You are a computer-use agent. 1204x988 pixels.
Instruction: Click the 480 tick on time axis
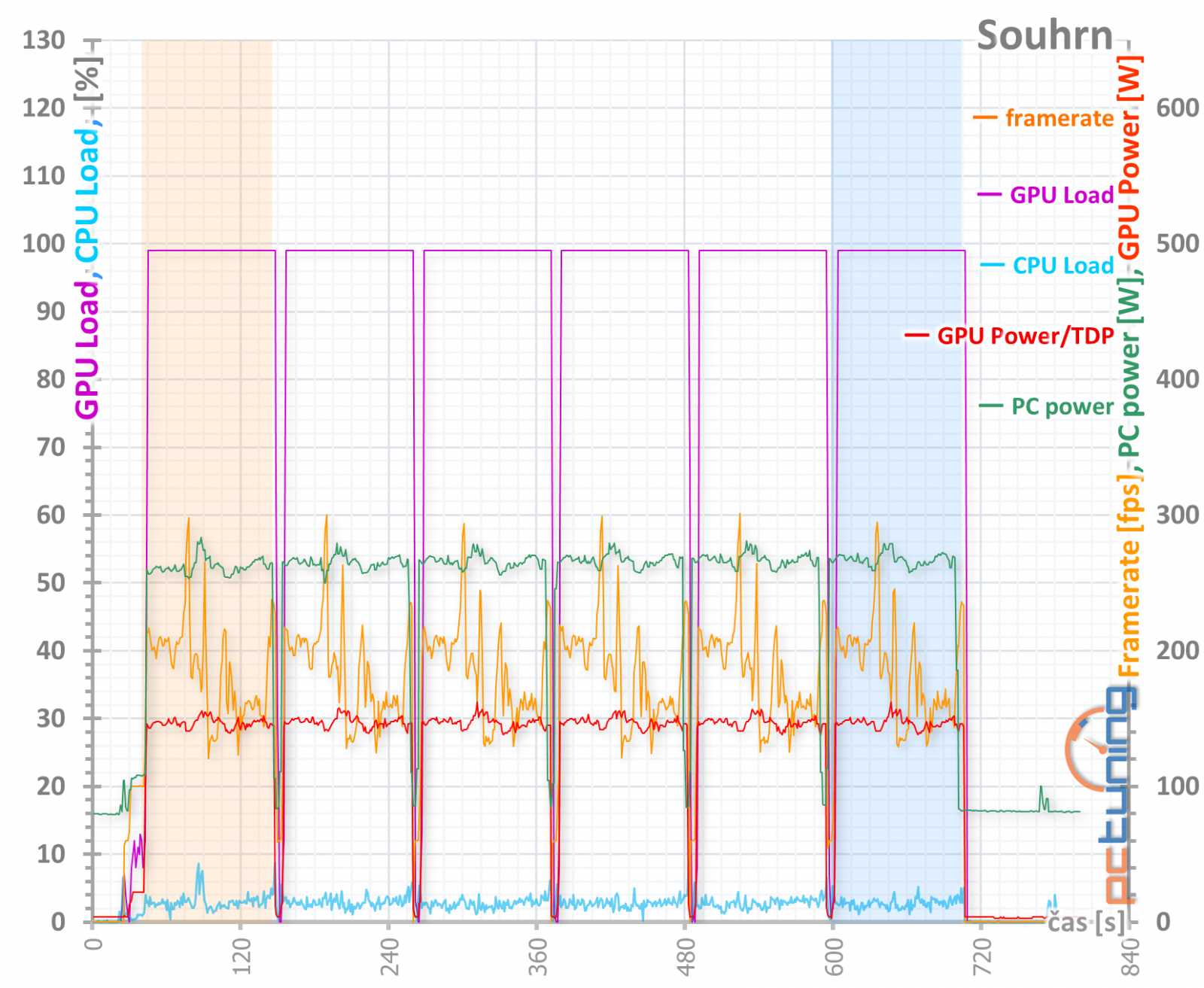pyautogui.click(x=685, y=956)
